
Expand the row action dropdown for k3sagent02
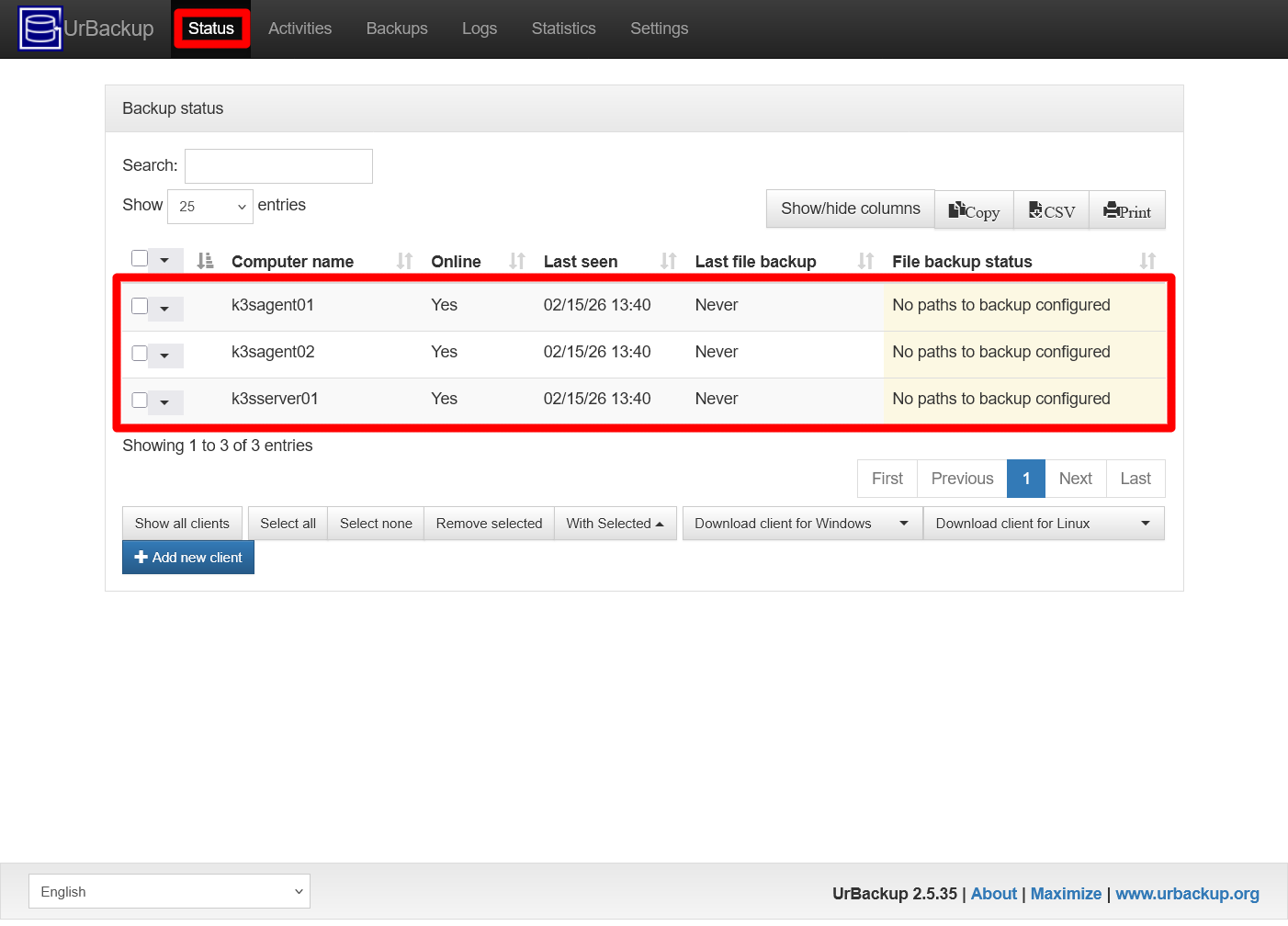[x=166, y=355]
